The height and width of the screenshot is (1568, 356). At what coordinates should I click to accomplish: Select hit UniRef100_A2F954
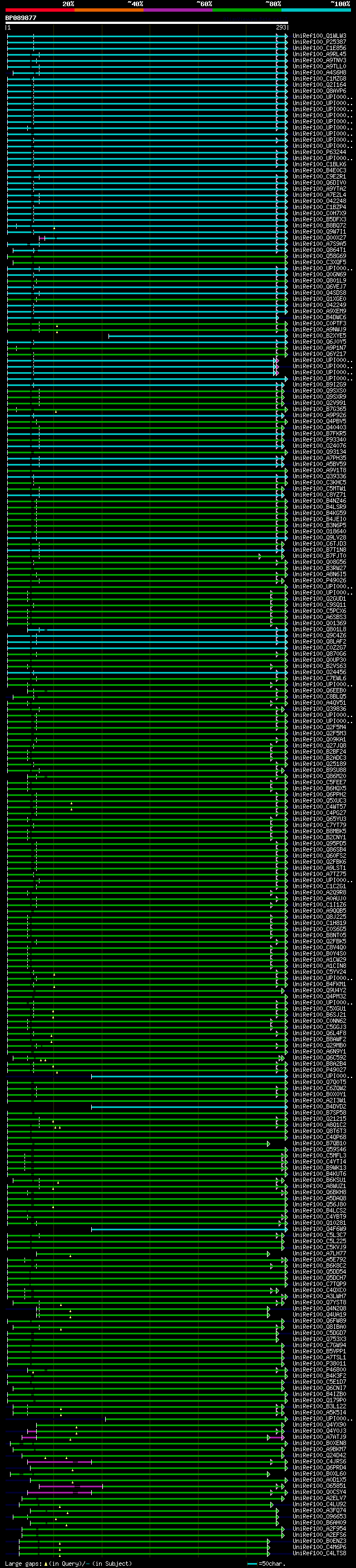(x=319, y=1529)
